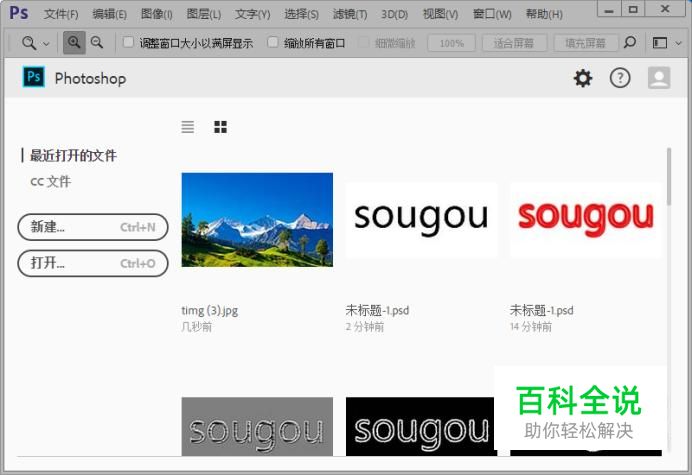Screen dimensions: 692x475
Task: Click the 适合屏幕 button
Action: [514, 43]
